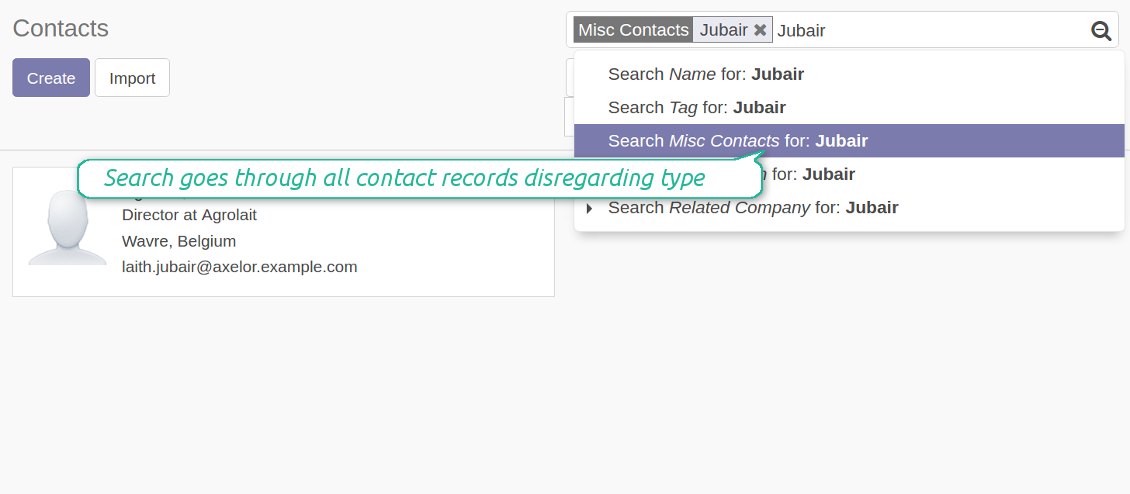Image resolution: width=1130 pixels, height=494 pixels.
Task: Select Search Name for Jubair
Action: [706, 74]
